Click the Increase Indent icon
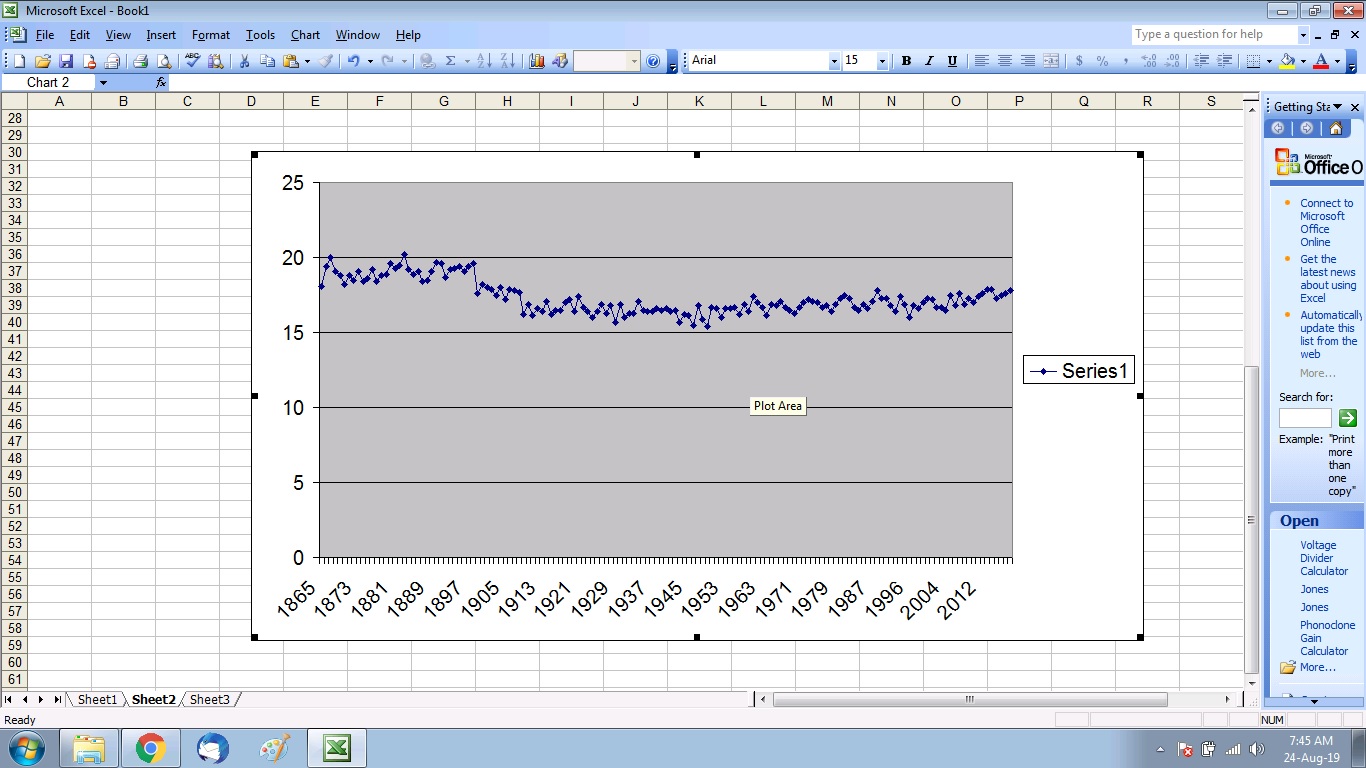Viewport: 1366px width, 768px height. click(1224, 61)
